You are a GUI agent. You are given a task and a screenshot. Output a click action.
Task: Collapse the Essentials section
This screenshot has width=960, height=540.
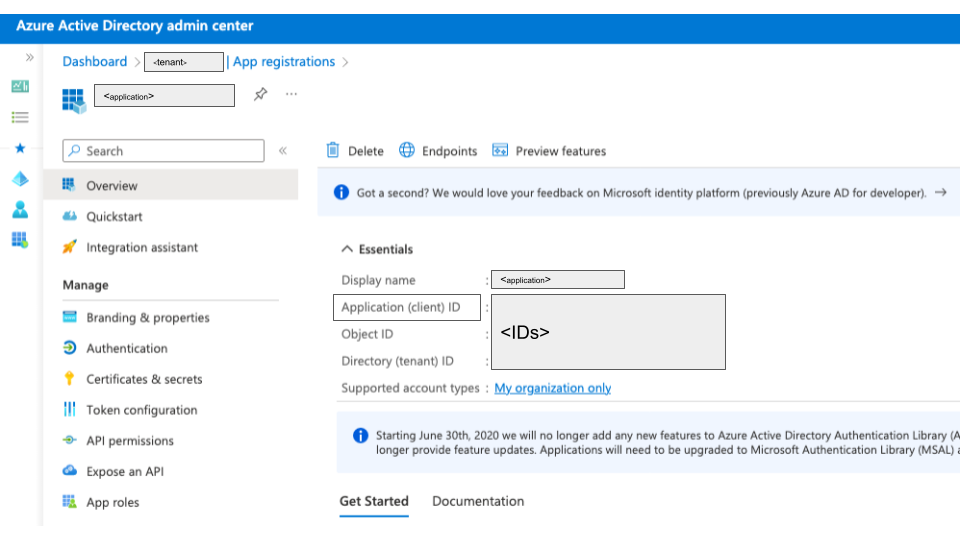348,249
